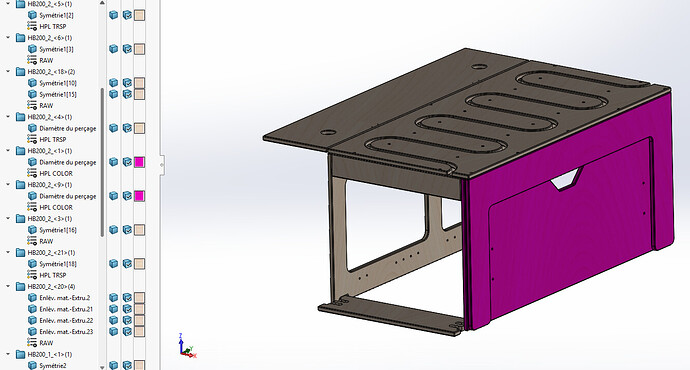Toggle visibility of Symétrie1[16] body
The image size is (690, 370).
point(114,230)
